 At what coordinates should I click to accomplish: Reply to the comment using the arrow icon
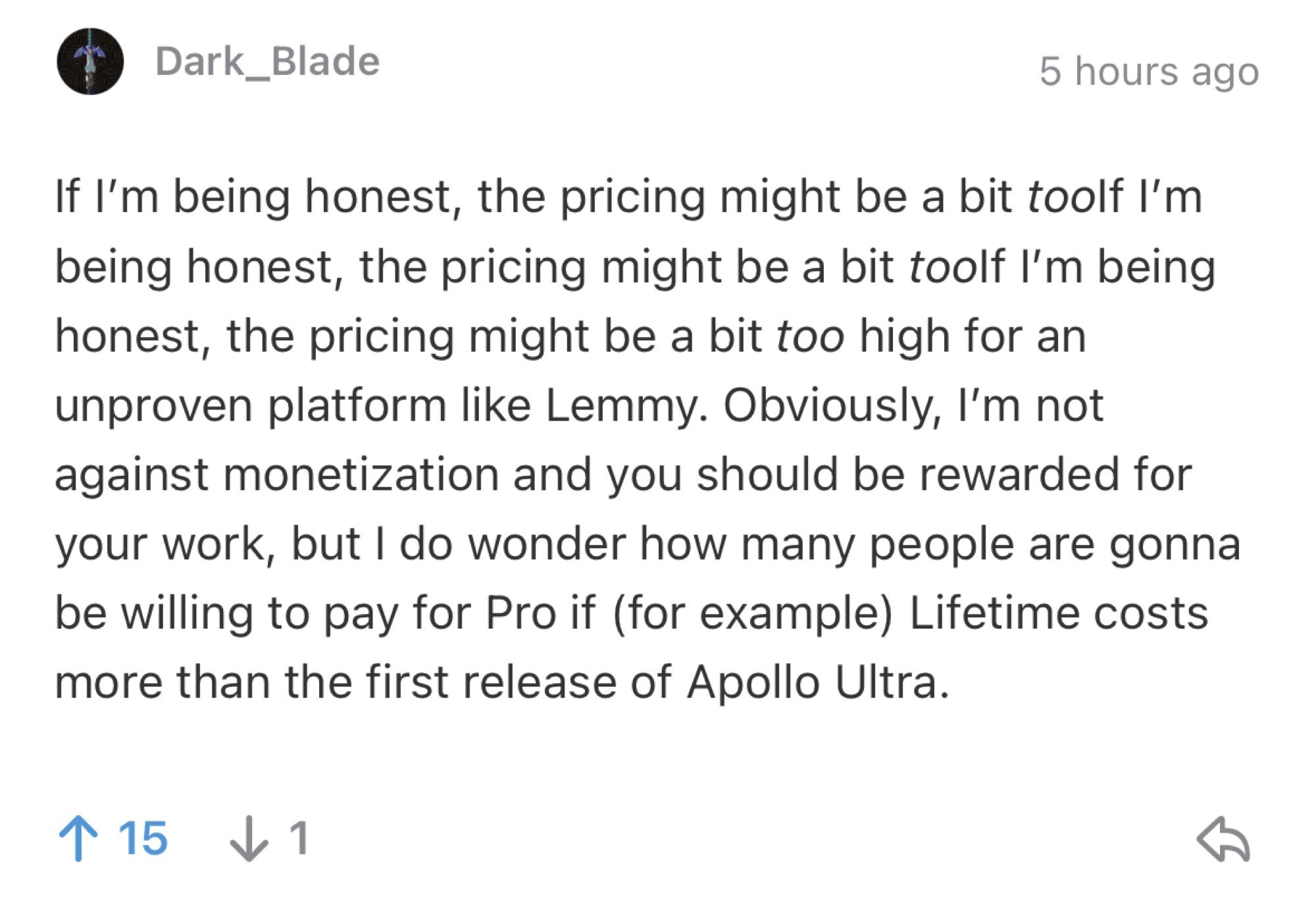[x=1223, y=839]
